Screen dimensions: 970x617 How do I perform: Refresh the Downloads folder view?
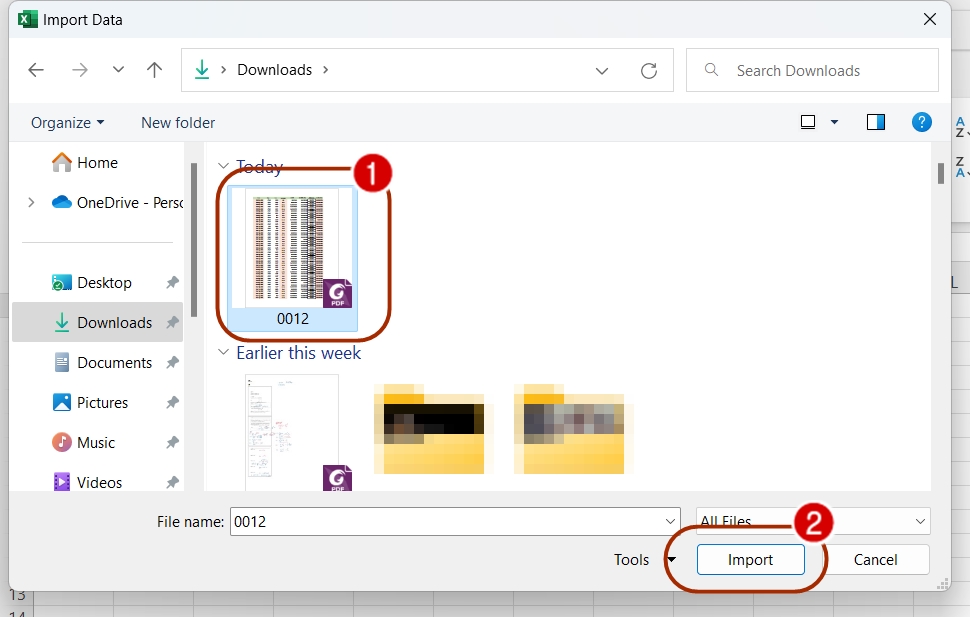click(649, 70)
